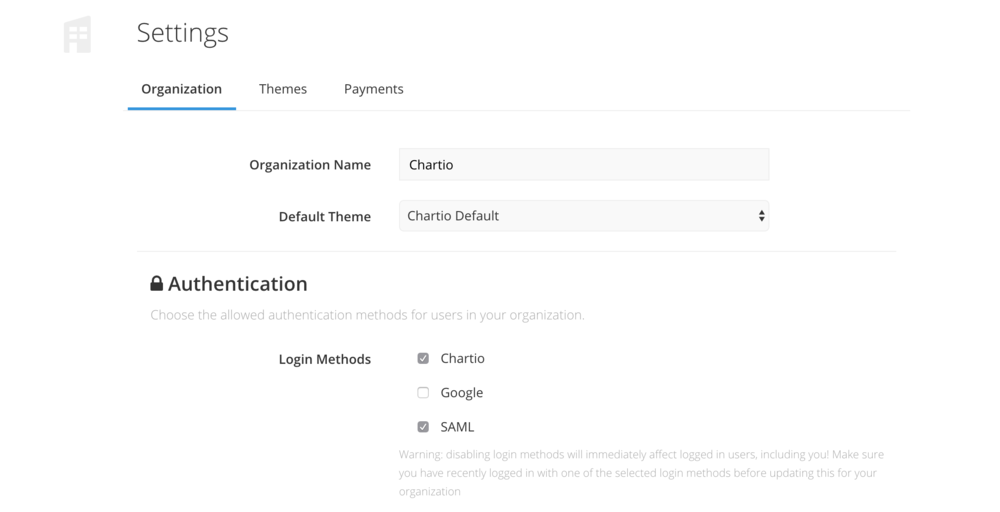Screen dimensions: 1000x512
Task: Click the warning text about disabling login methods
Action: pos(641,473)
